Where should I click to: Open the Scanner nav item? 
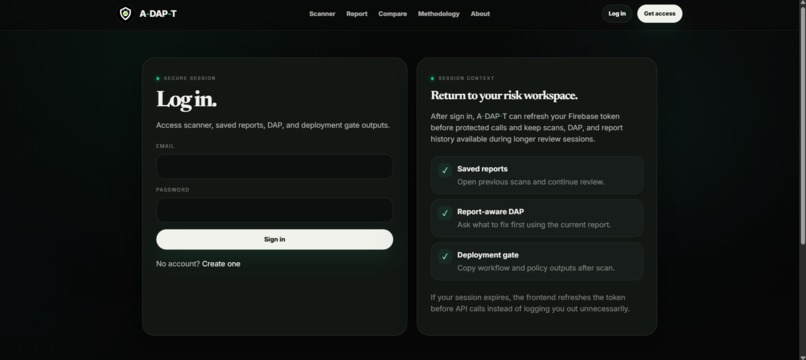pos(322,14)
